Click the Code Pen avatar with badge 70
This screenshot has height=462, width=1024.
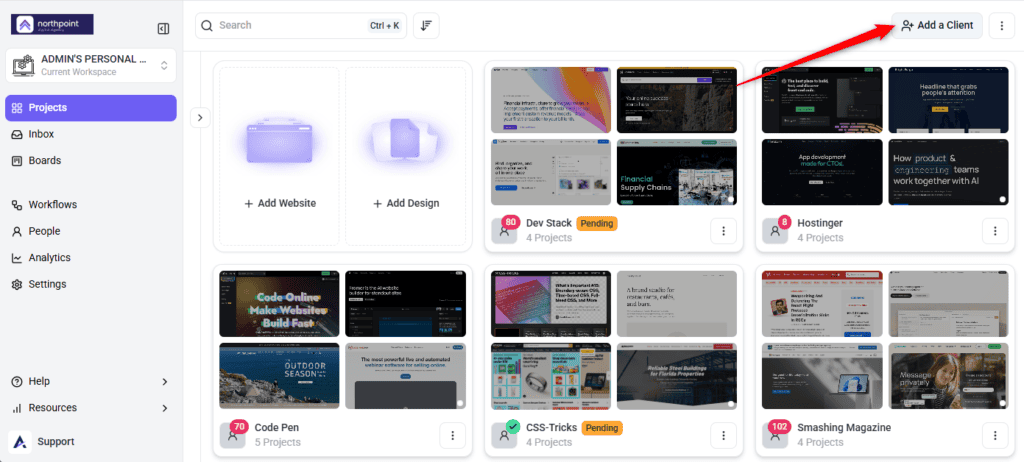232,435
